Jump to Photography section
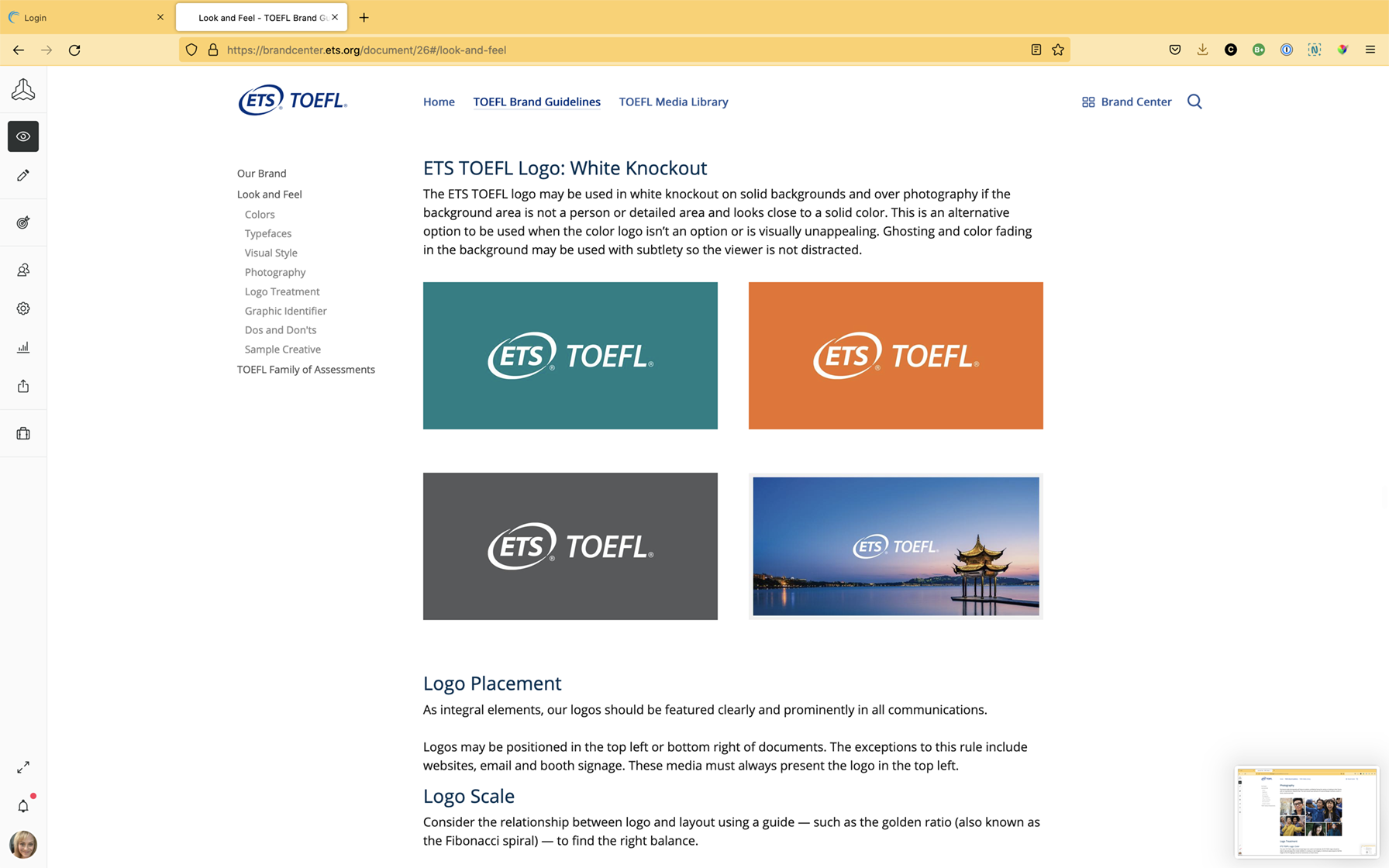 coord(275,272)
